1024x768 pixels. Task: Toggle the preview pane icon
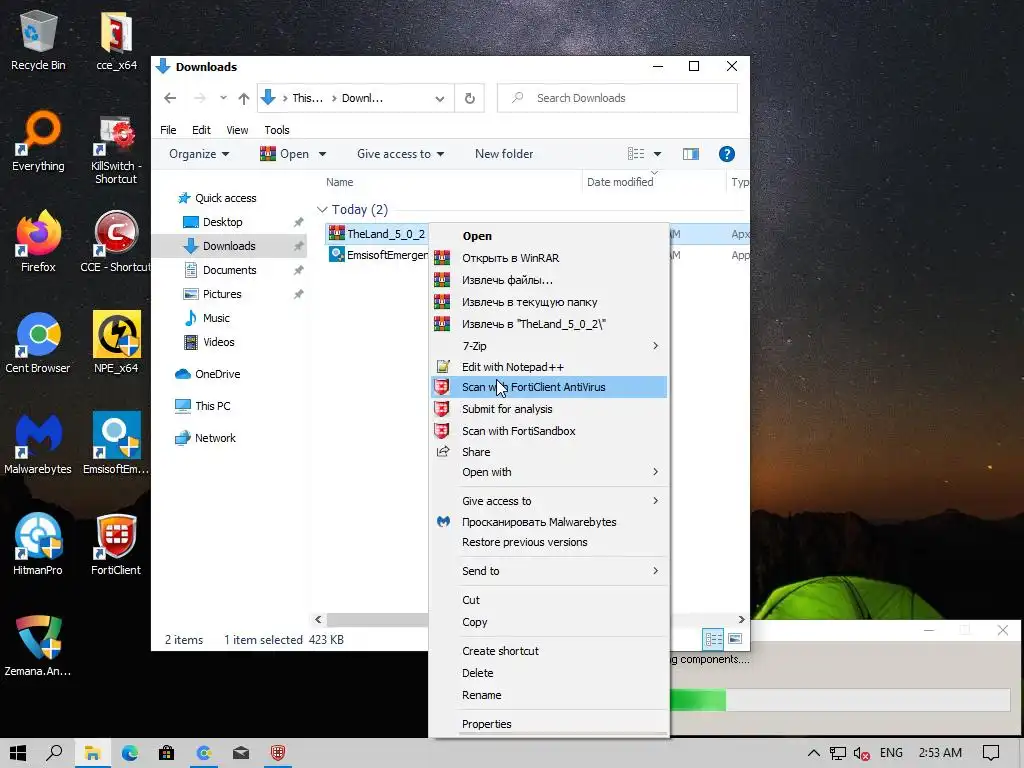tap(691, 154)
